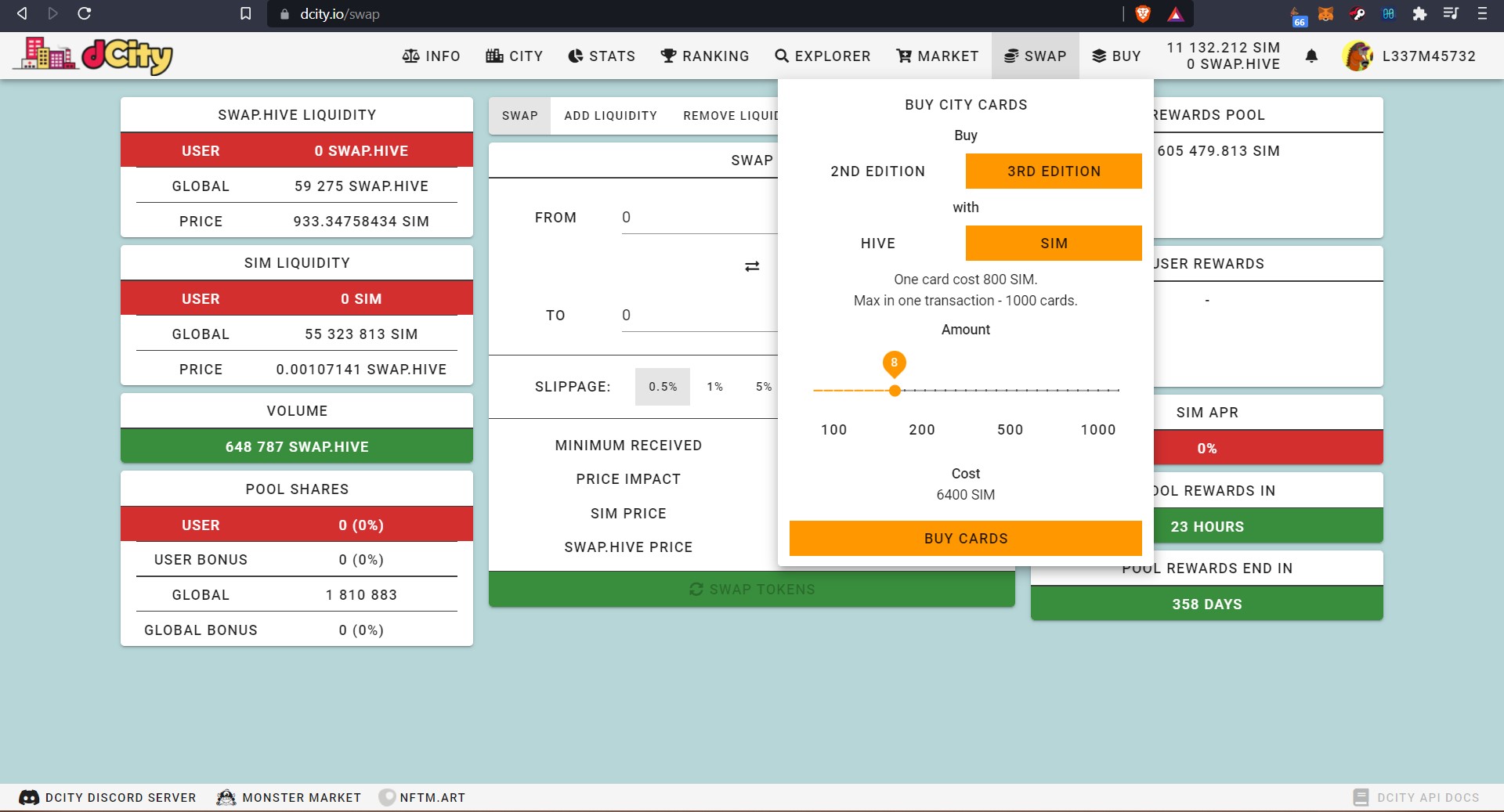Screen dimensions: 1504x812
Task: Open the CITY page
Action: (x=514, y=56)
